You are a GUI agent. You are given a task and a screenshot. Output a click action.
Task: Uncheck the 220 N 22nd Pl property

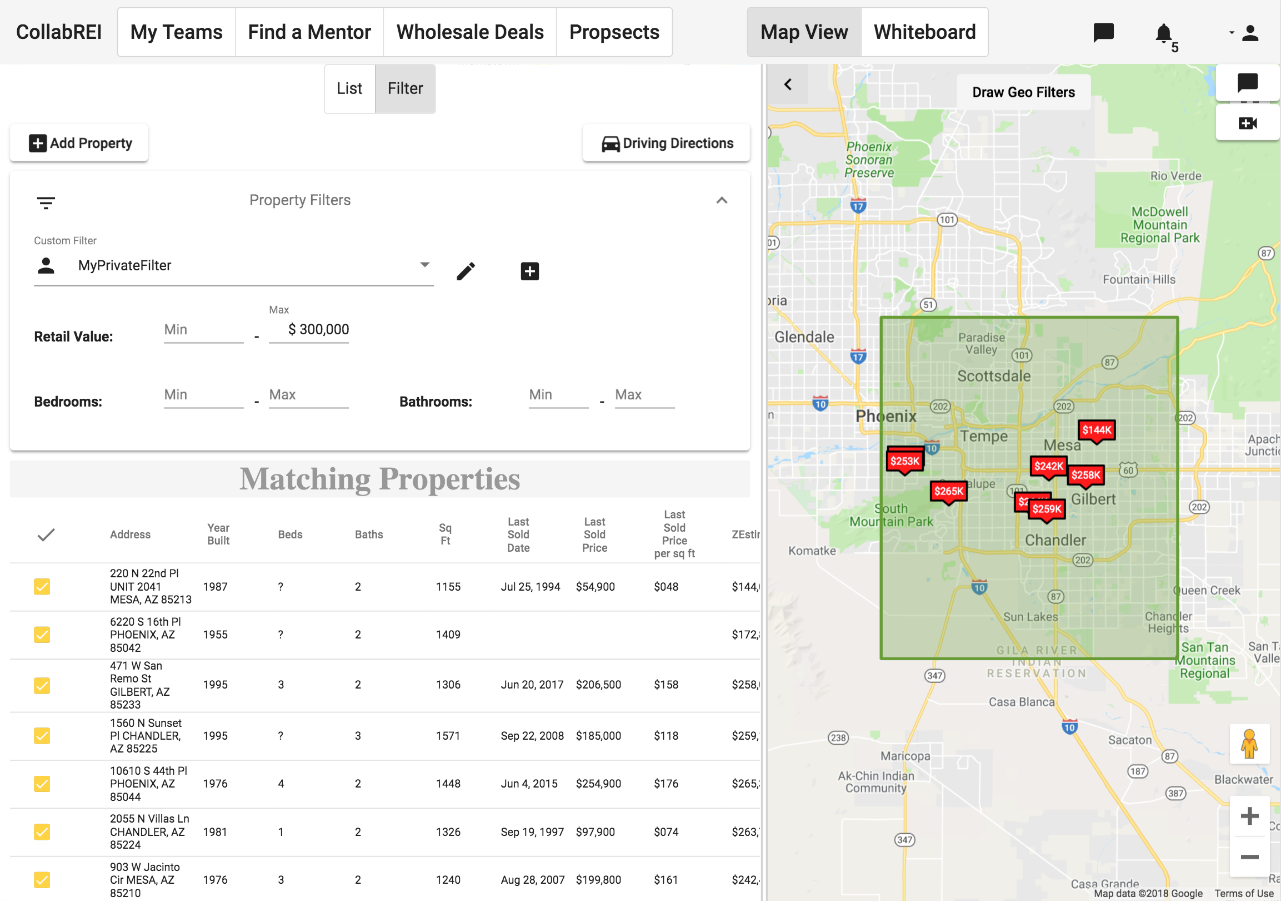[42, 587]
